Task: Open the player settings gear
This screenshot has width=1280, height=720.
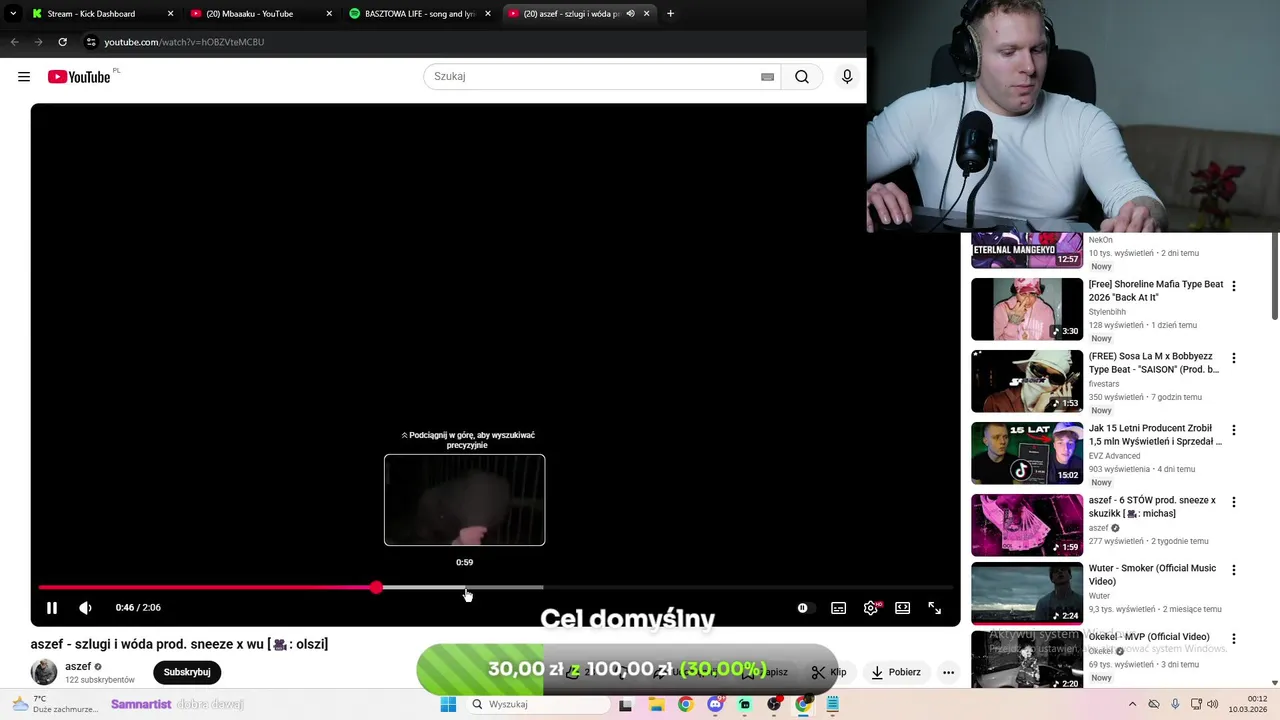Action: tap(871, 608)
